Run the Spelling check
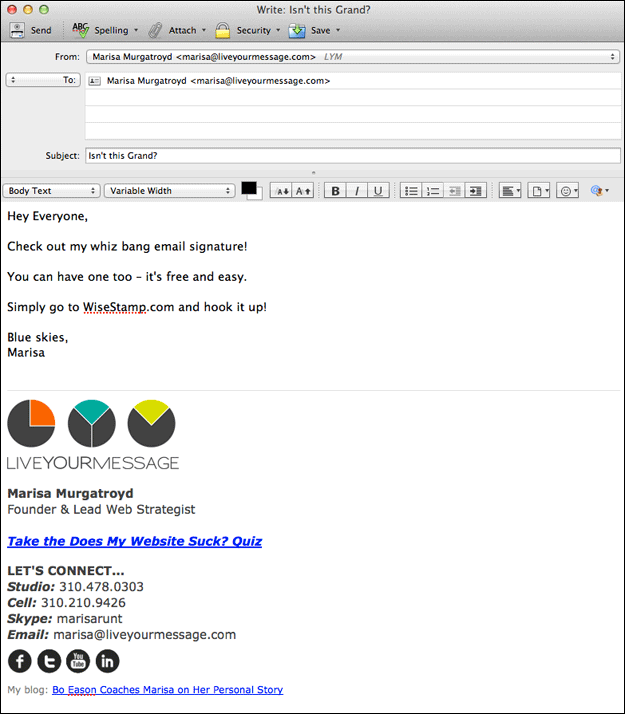 100,31
